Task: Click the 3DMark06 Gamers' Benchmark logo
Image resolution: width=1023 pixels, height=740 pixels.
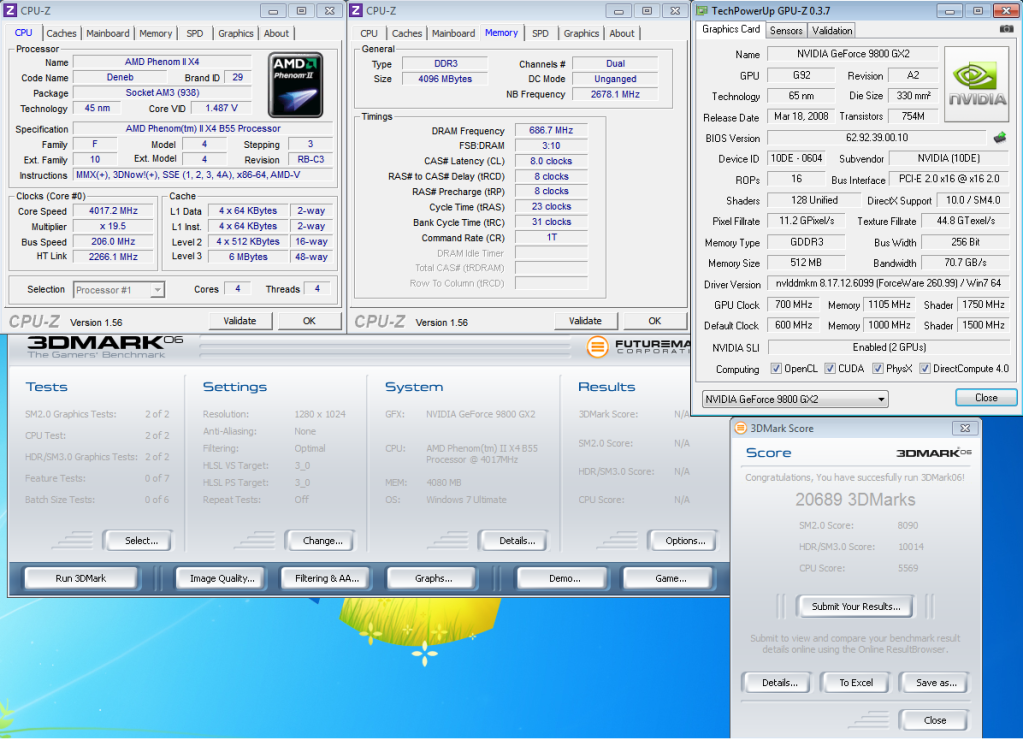Action: click(x=105, y=346)
